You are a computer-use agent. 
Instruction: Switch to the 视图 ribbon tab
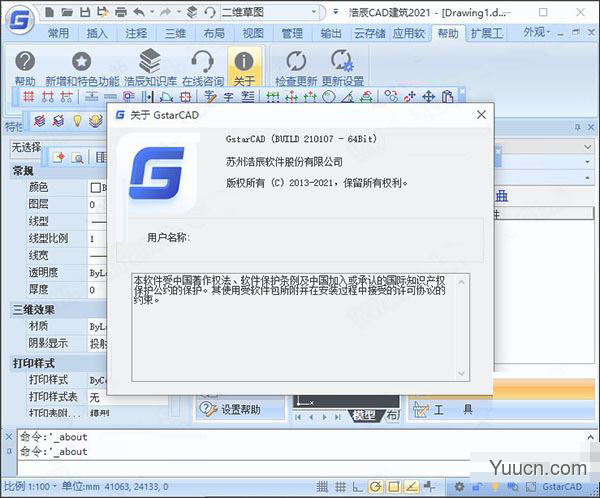pyautogui.click(x=253, y=34)
